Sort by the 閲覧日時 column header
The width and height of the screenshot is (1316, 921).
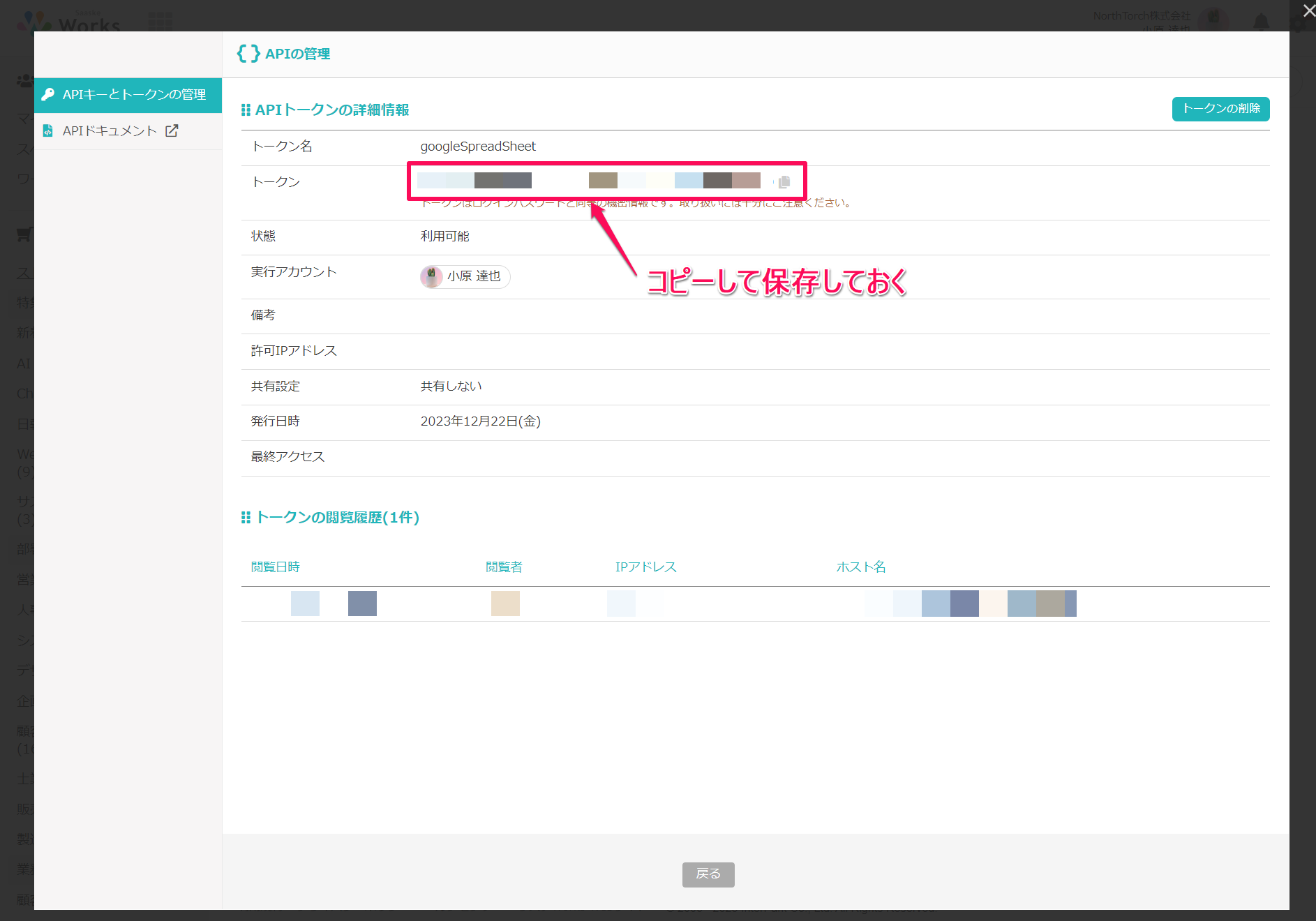tap(276, 567)
